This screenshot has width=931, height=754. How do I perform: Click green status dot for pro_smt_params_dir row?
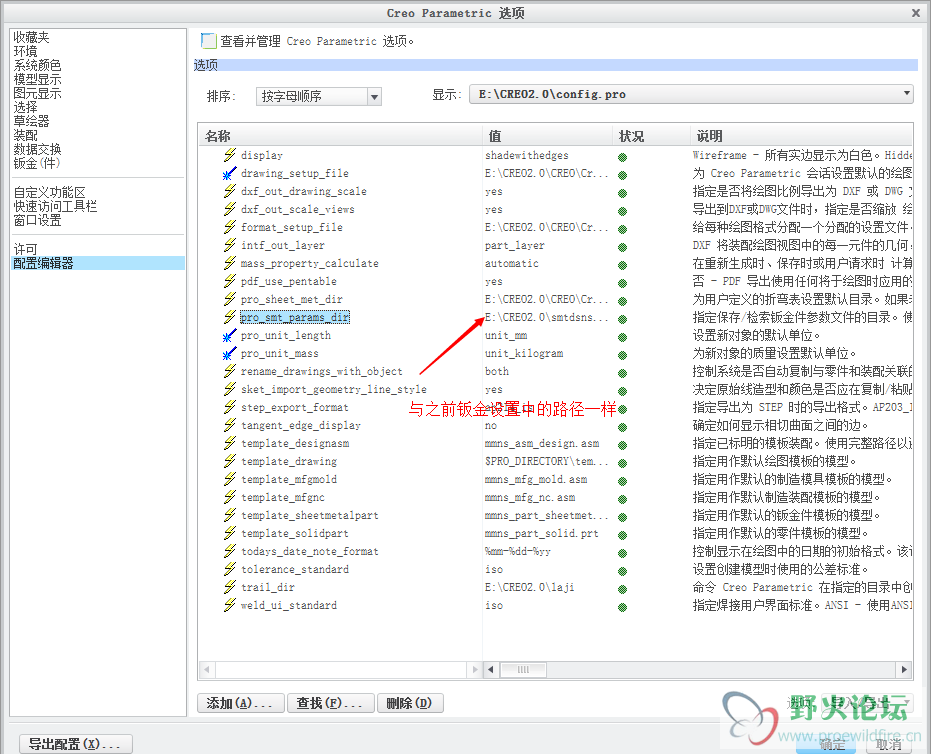pyautogui.click(x=622, y=319)
